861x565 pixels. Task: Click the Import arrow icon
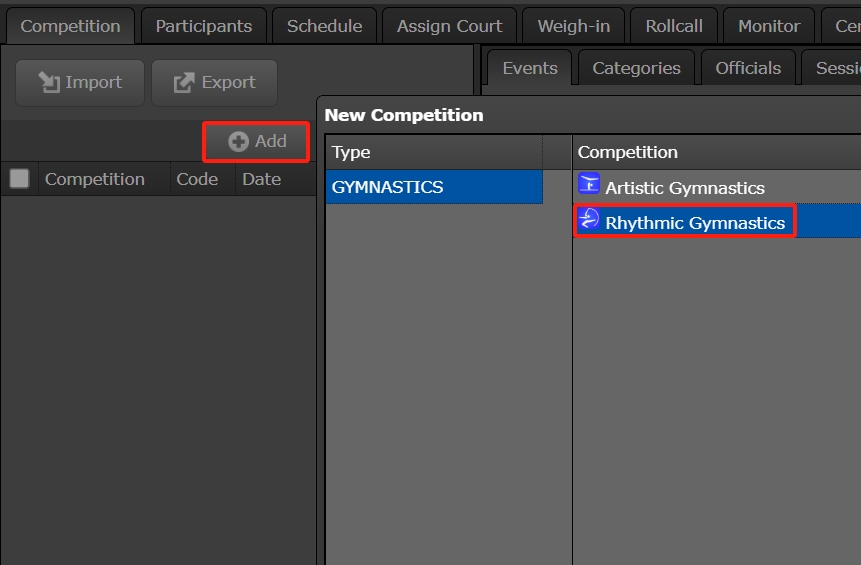tap(49, 83)
